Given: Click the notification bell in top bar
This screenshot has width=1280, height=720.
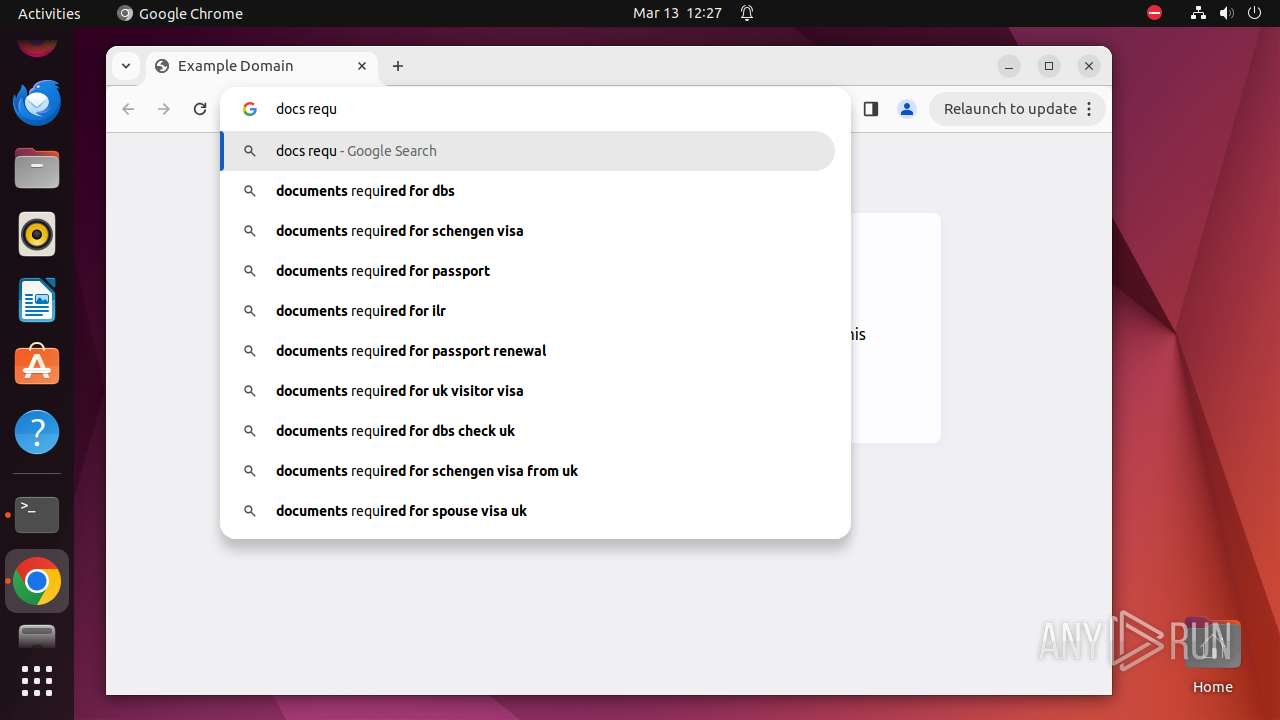Looking at the screenshot, I should point(747,13).
